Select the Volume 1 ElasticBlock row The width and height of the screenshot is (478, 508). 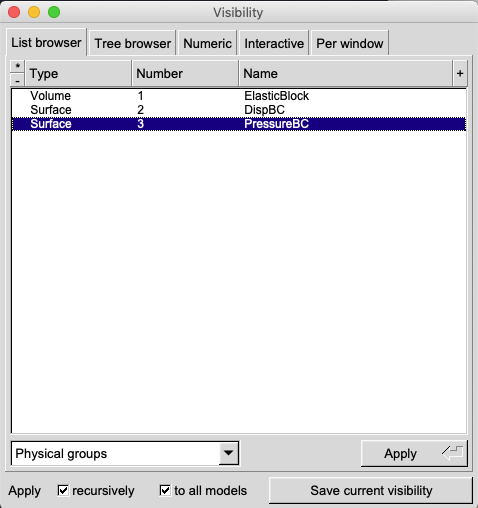coord(239,96)
